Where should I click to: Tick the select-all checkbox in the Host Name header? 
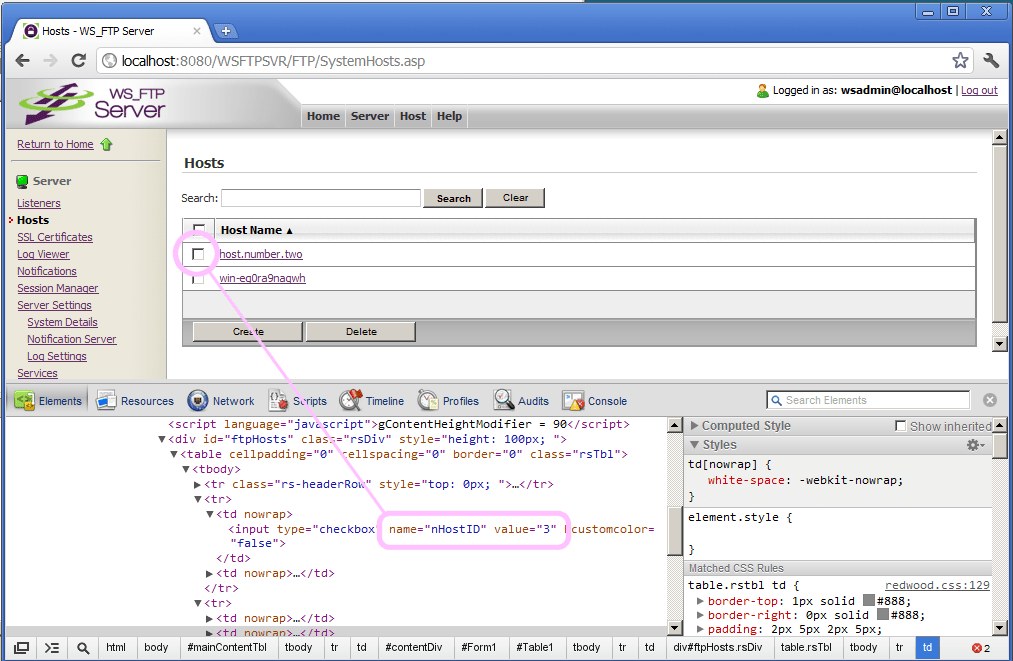[199, 229]
